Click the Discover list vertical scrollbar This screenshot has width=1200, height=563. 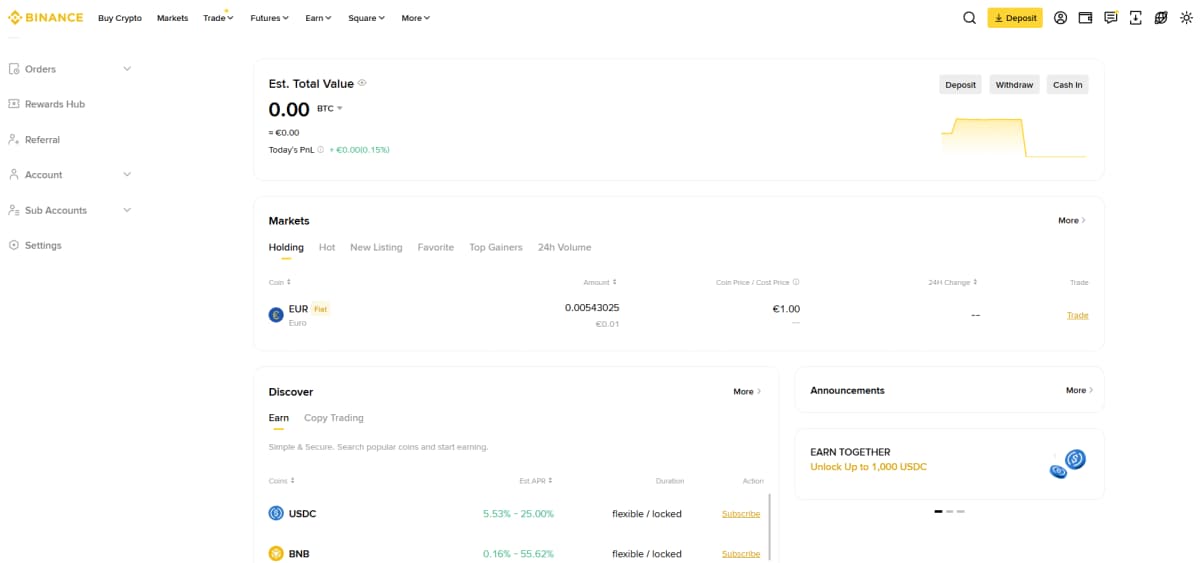click(x=769, y=525)
